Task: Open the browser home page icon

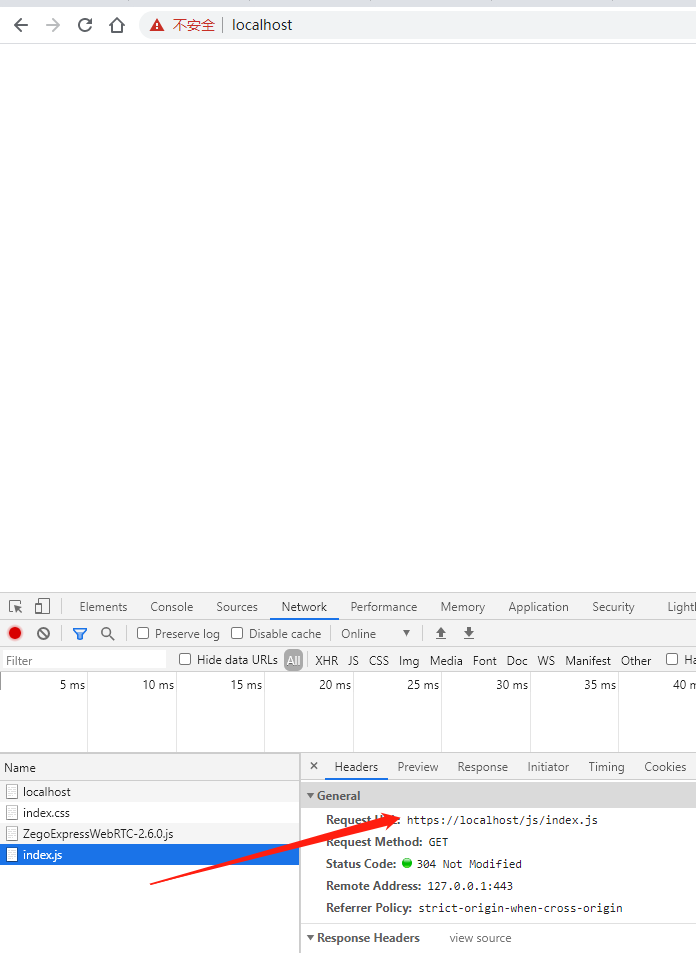Action: (117, 25)
